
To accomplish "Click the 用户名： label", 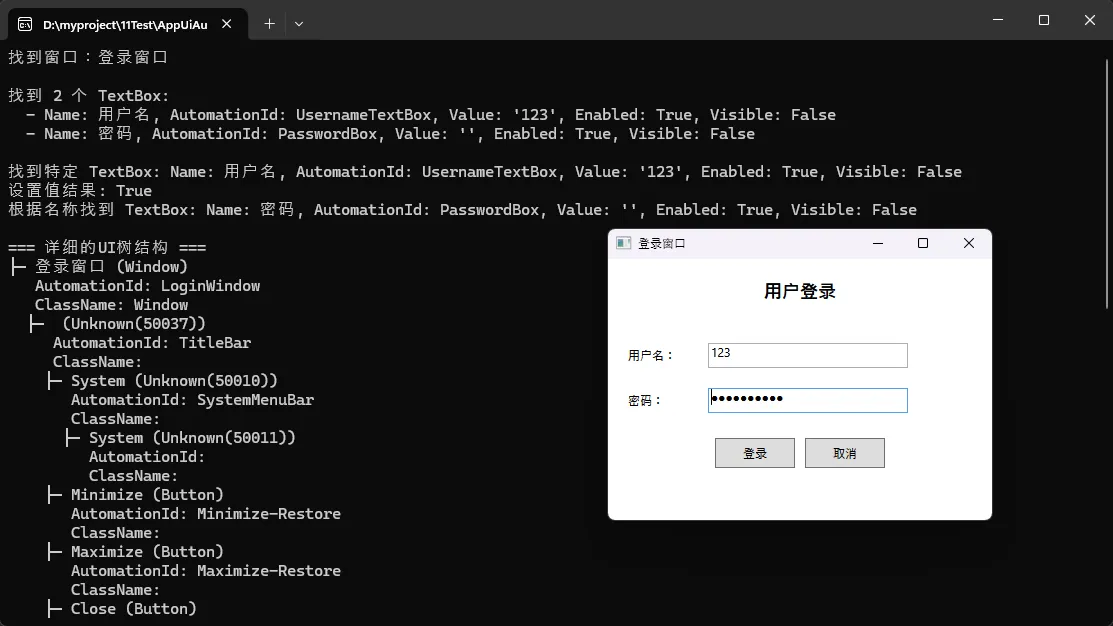I will click(x=651, y=356).
